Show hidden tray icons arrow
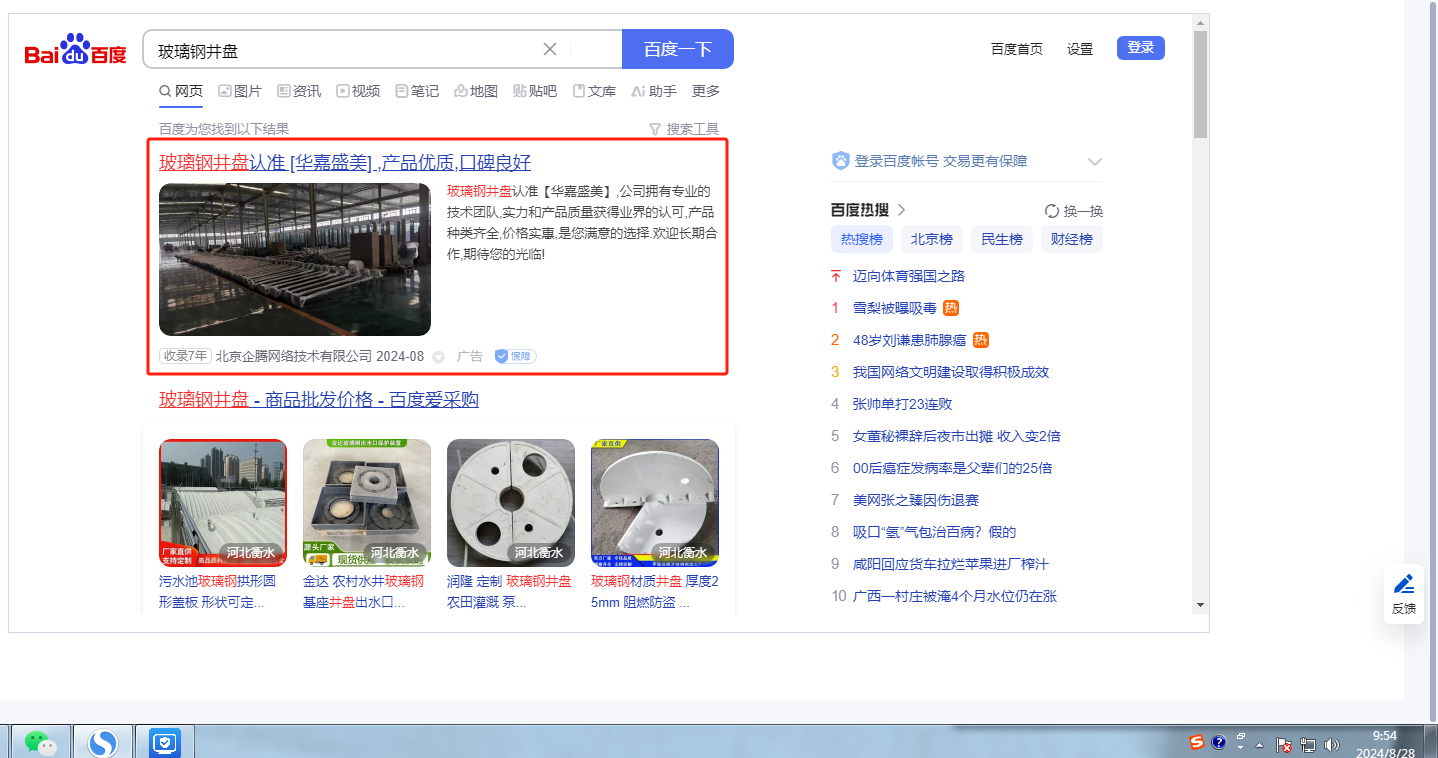This screenshot has width=1438, height=758. (1260, 745)
